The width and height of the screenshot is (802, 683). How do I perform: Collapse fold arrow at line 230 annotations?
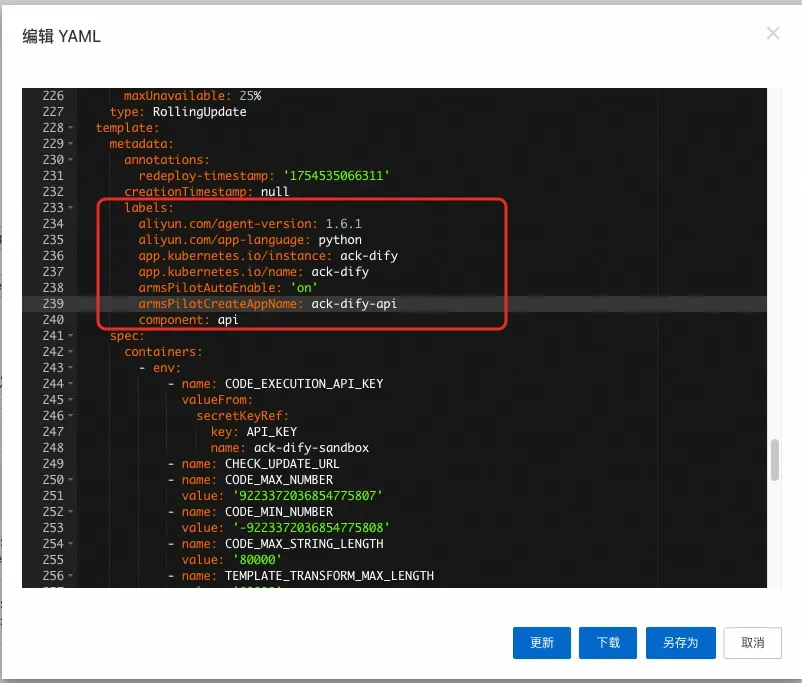[x=71, y=160]
